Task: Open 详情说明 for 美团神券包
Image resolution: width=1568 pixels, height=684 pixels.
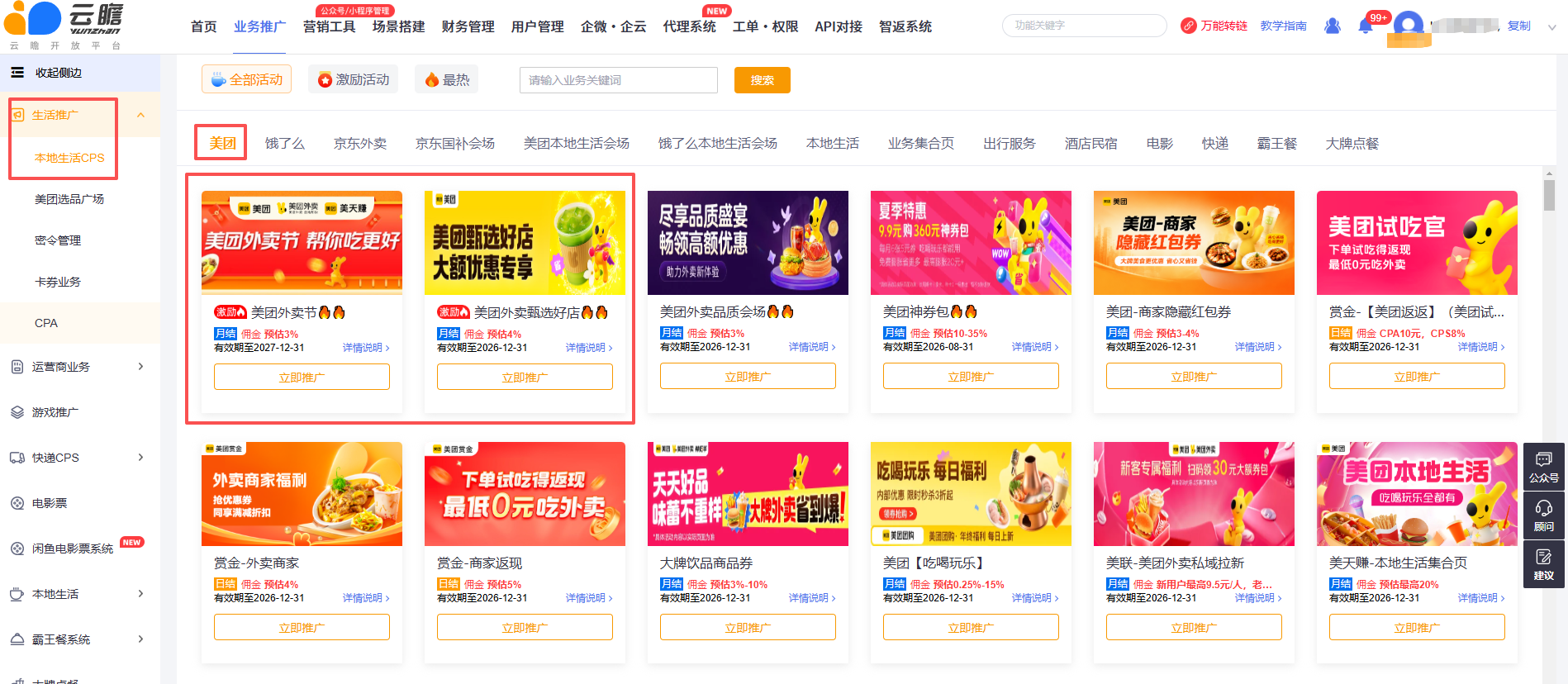Action: (x=1035, y=347)
